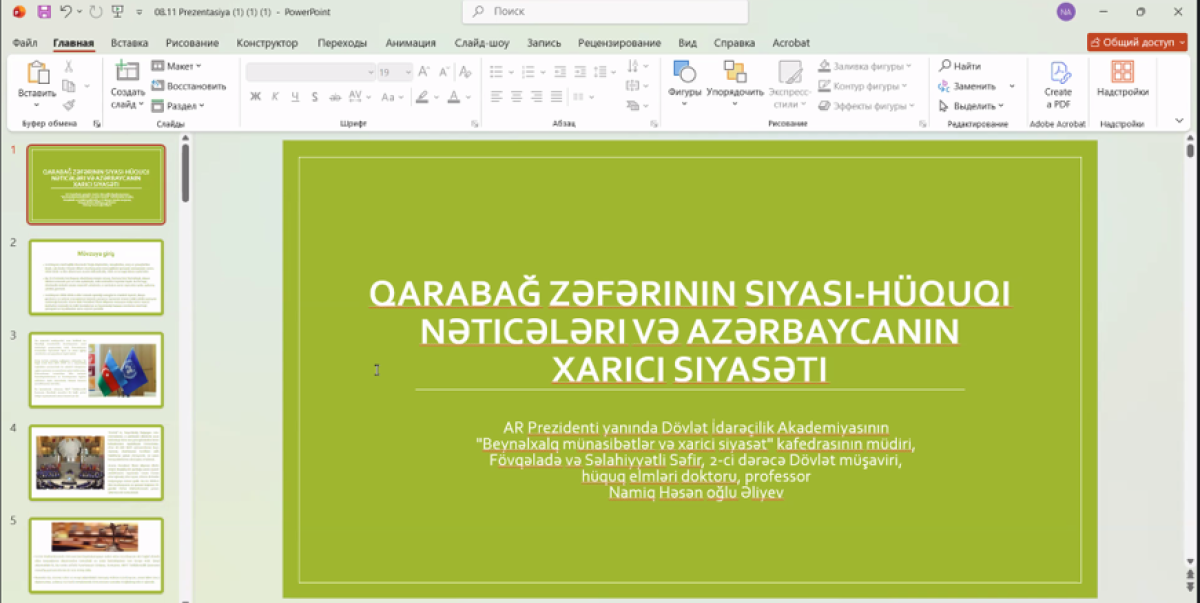Click the Format Painter brush icon
Screen dimensions: 1200x603
tap(69, 105)
